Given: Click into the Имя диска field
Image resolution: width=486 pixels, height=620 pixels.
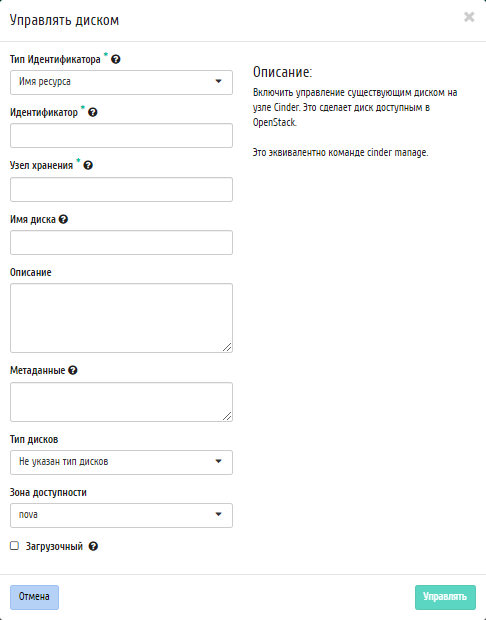Looking at the screenshot, I should pyautogui.click(x=121, y=242).
